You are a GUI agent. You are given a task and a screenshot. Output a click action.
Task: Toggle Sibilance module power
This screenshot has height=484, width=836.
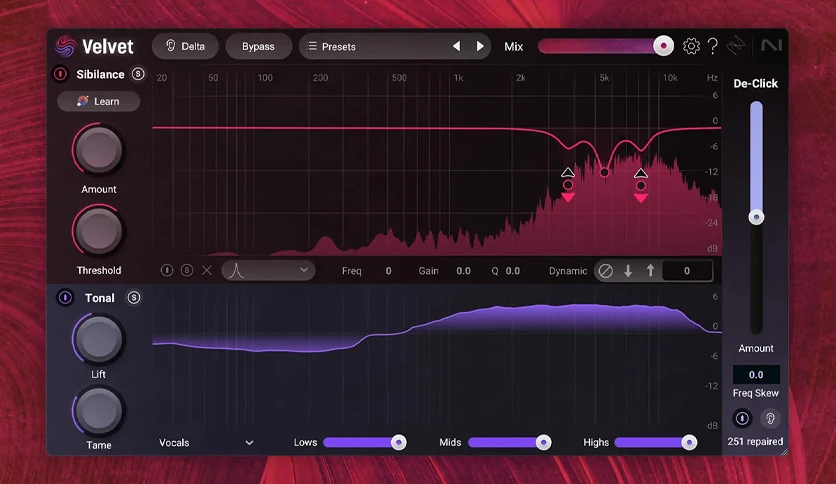[60, 74]
